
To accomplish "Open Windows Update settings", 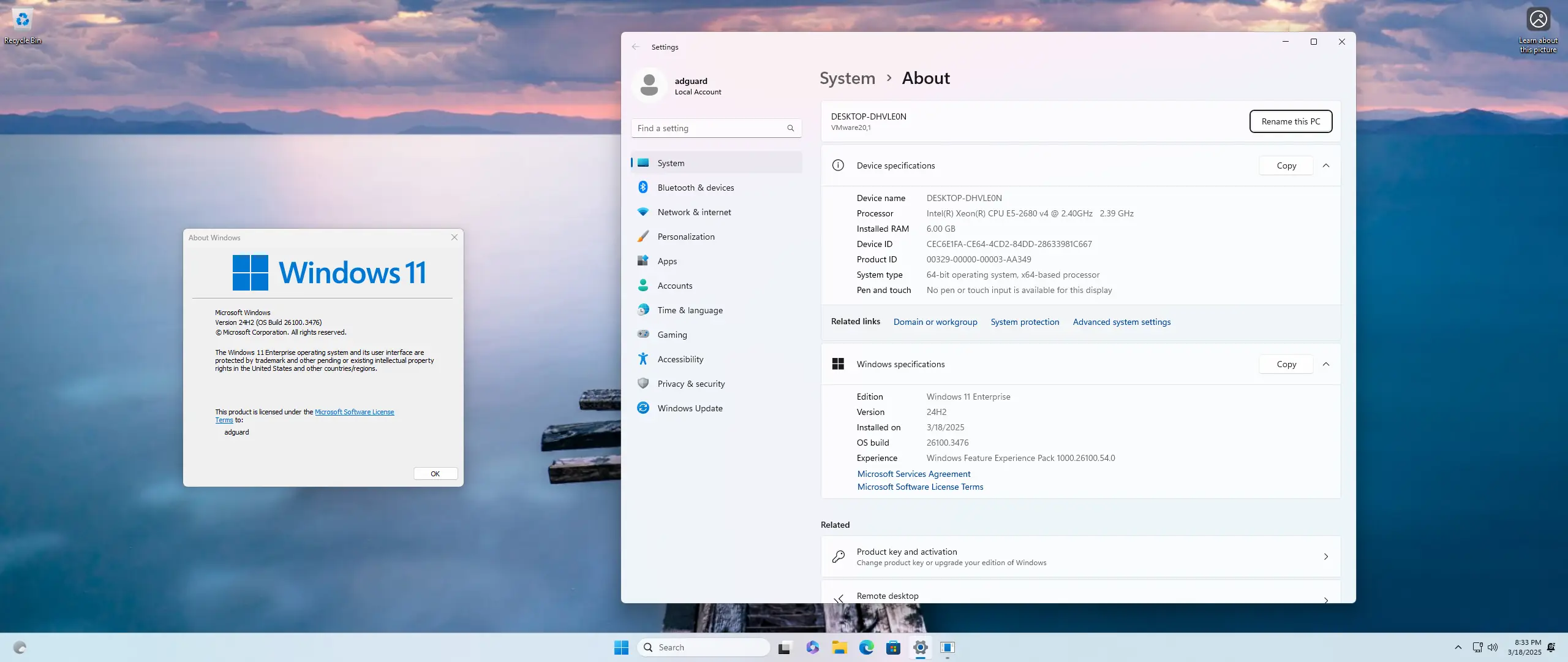I will [x=690, y=407].
